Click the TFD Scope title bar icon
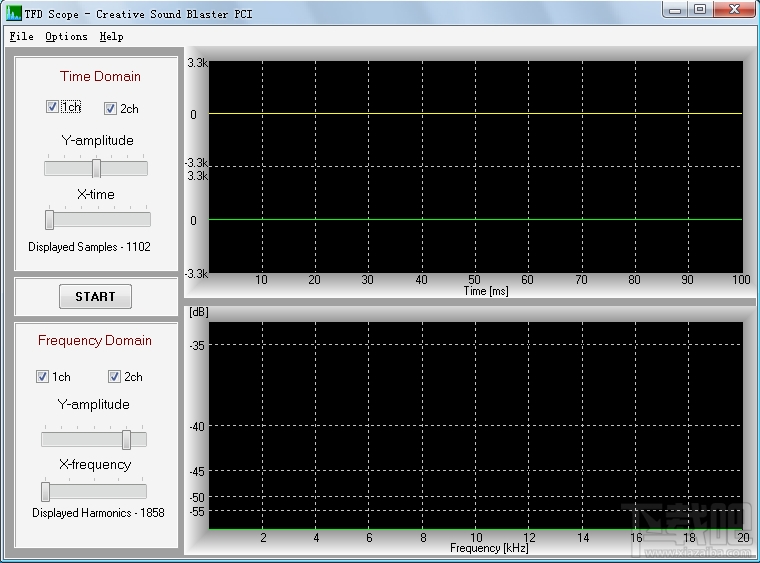 [x=13, y=14]
